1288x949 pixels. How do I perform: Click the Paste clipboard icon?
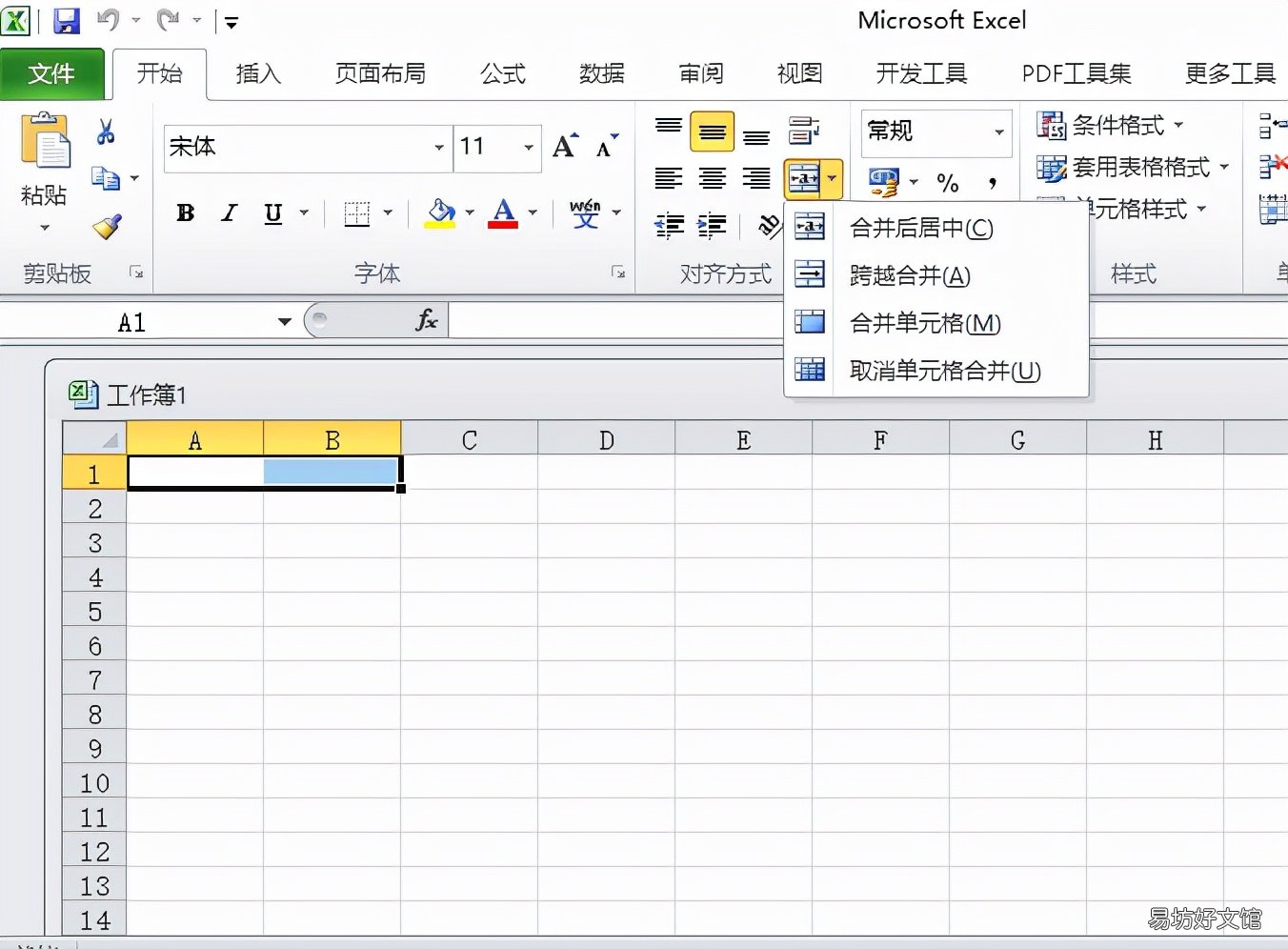(45, 140)
